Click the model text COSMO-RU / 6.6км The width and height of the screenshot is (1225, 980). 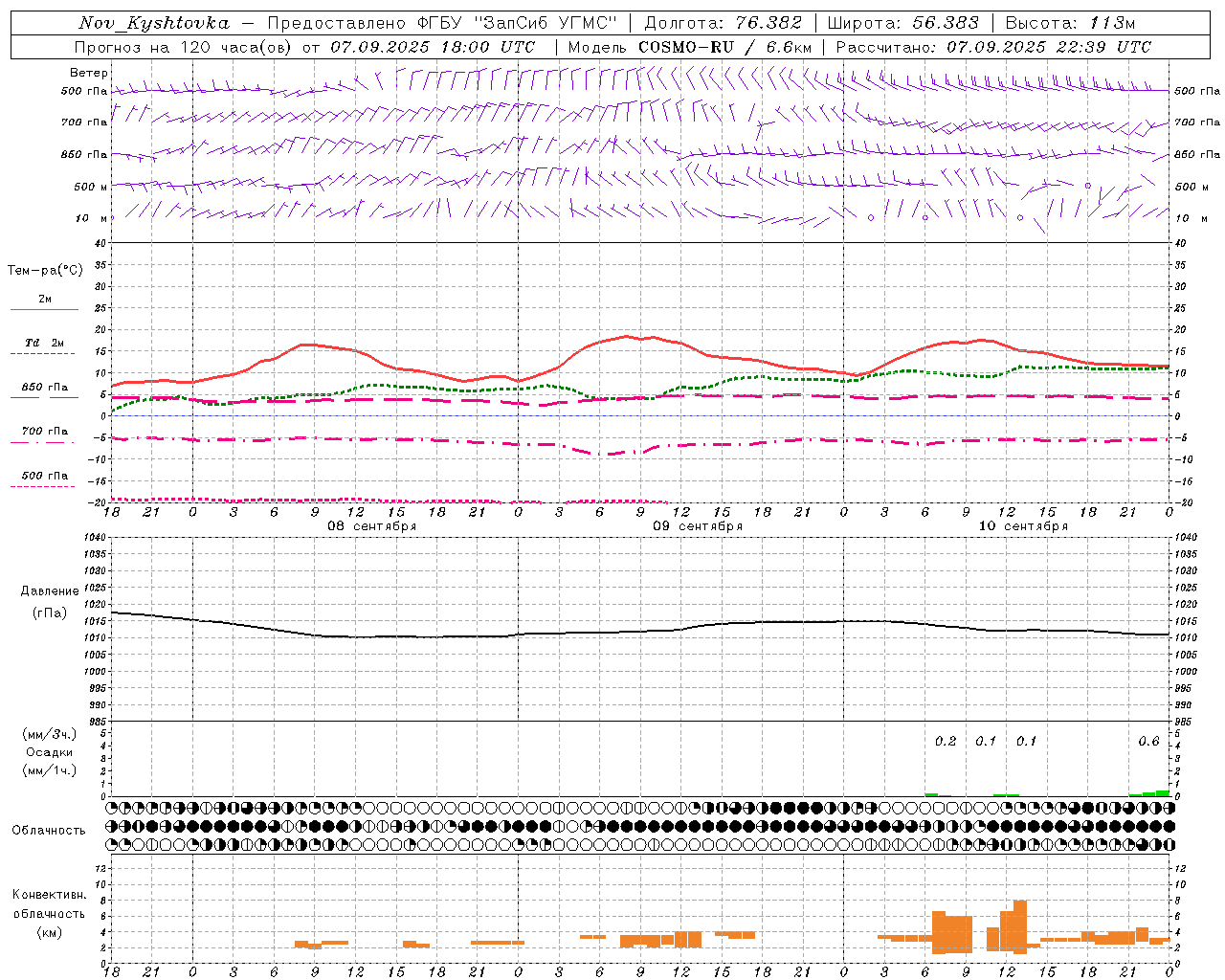click(x=724, y=47)
